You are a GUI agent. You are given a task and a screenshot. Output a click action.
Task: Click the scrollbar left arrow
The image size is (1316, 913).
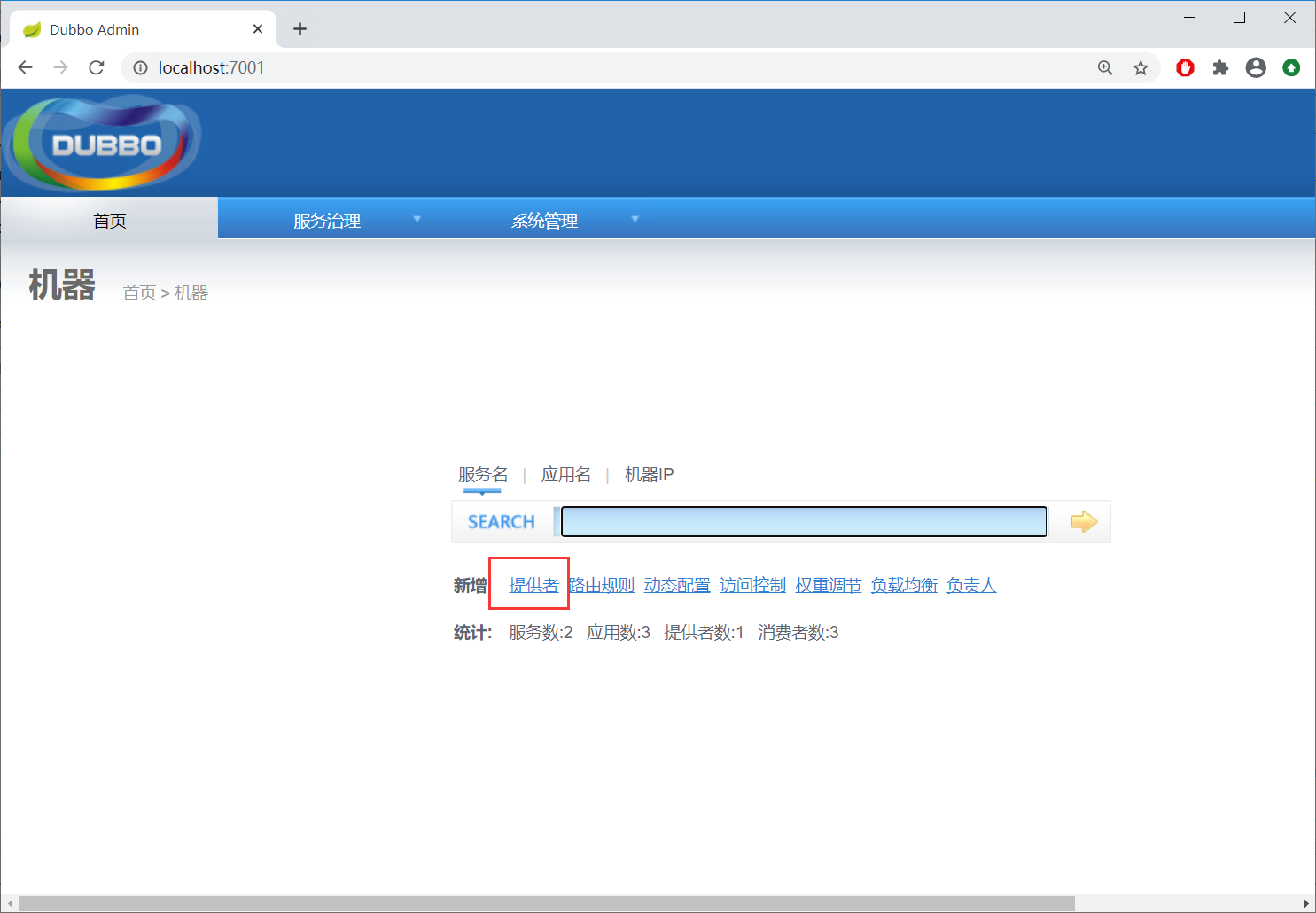pyautogui.click(x=10, y=903)
